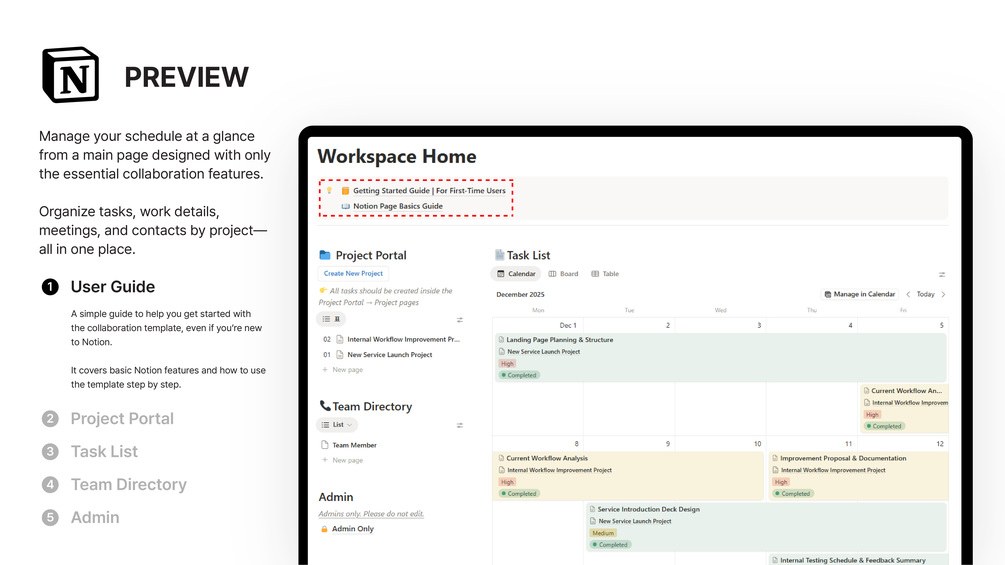Click the Team Directory section heading
The width and height of the screenshot is (1005, 565).
point(372,406)
